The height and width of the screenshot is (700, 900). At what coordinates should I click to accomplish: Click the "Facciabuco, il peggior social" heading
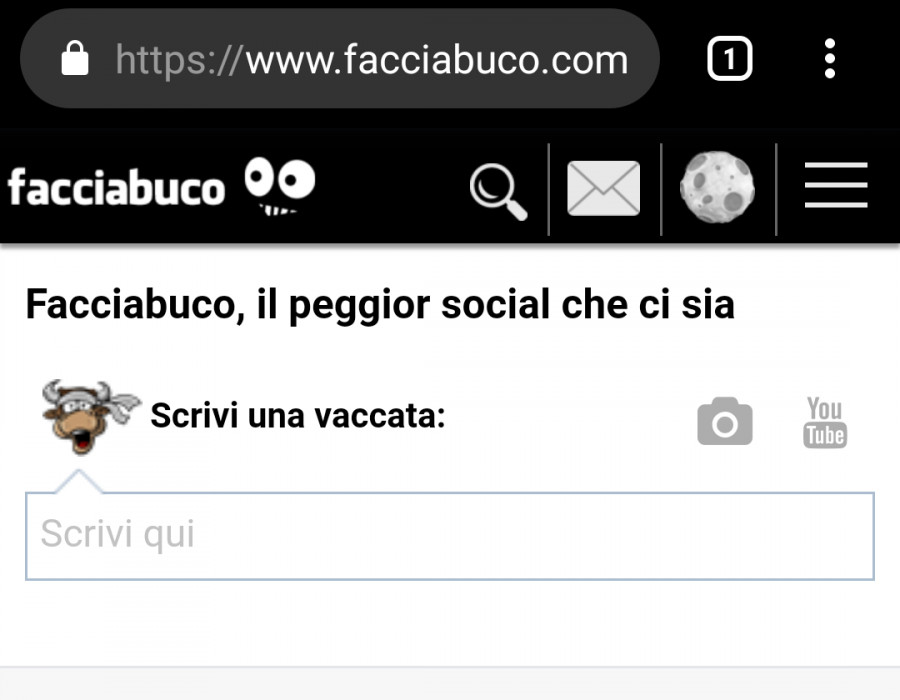tap(380, 305)
